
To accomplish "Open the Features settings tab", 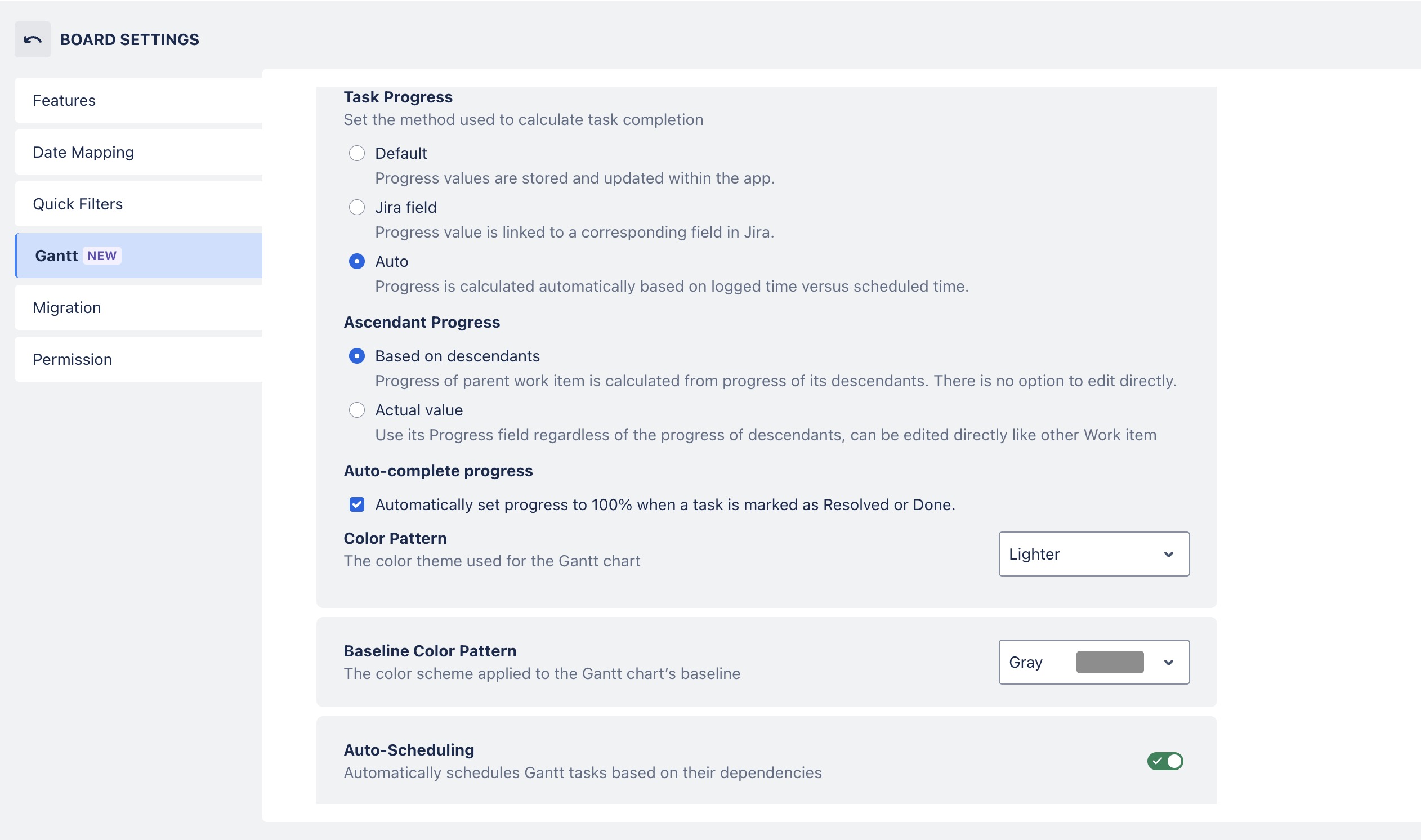I will point(138,100).
